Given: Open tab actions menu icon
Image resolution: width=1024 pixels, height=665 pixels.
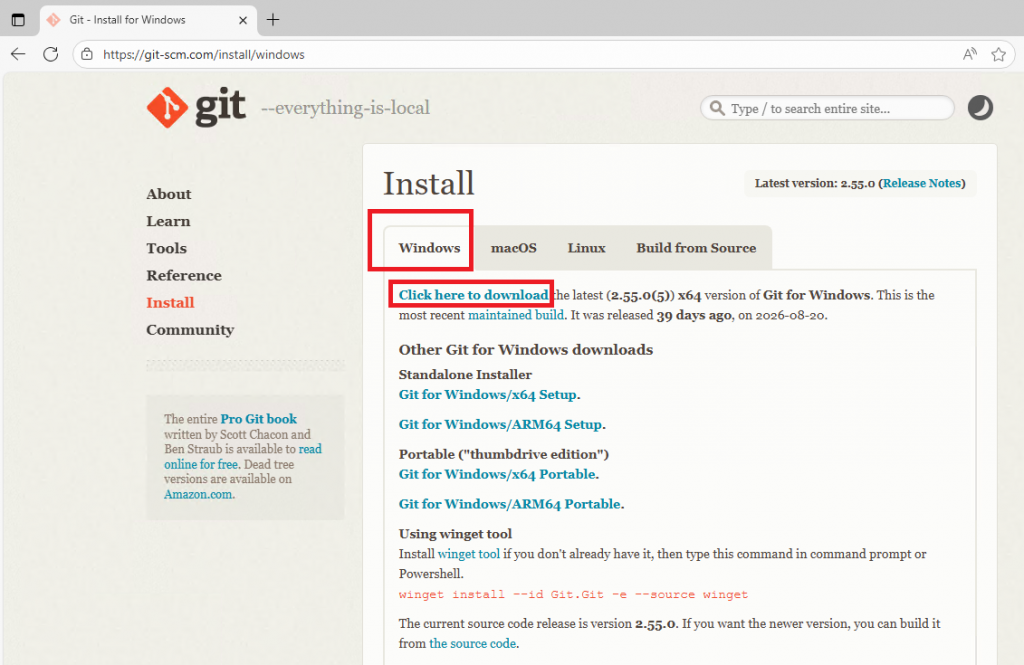Looking at the screenshot, I should [x=18, y=20].
